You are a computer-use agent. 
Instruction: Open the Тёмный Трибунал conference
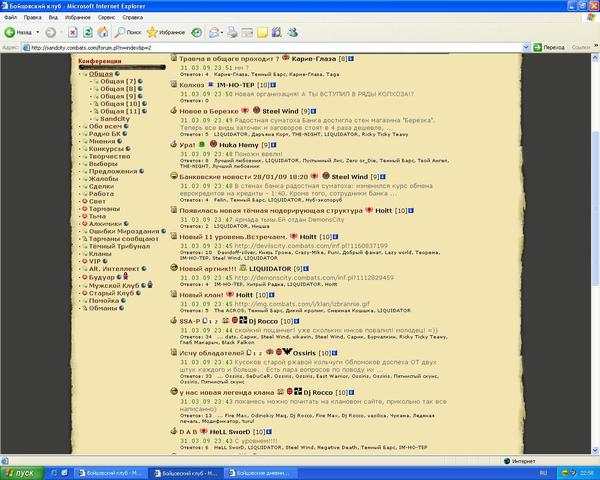click(119, 246)
